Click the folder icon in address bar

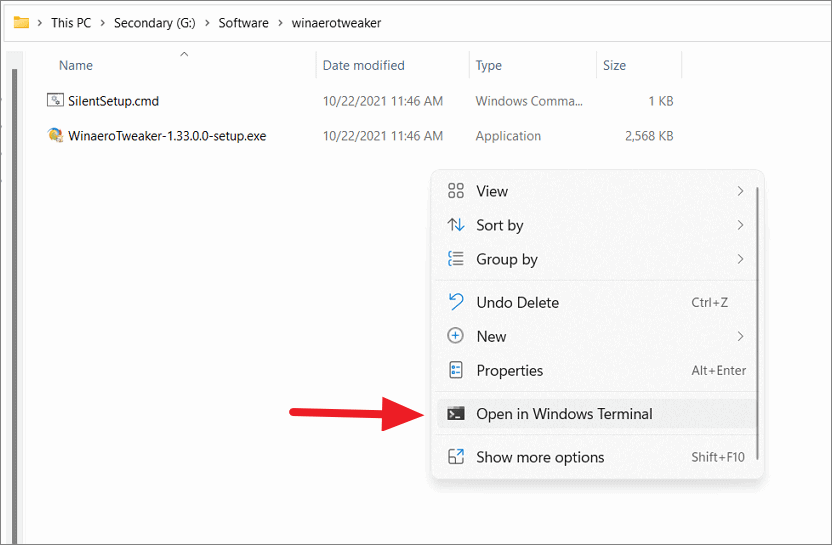21,22
